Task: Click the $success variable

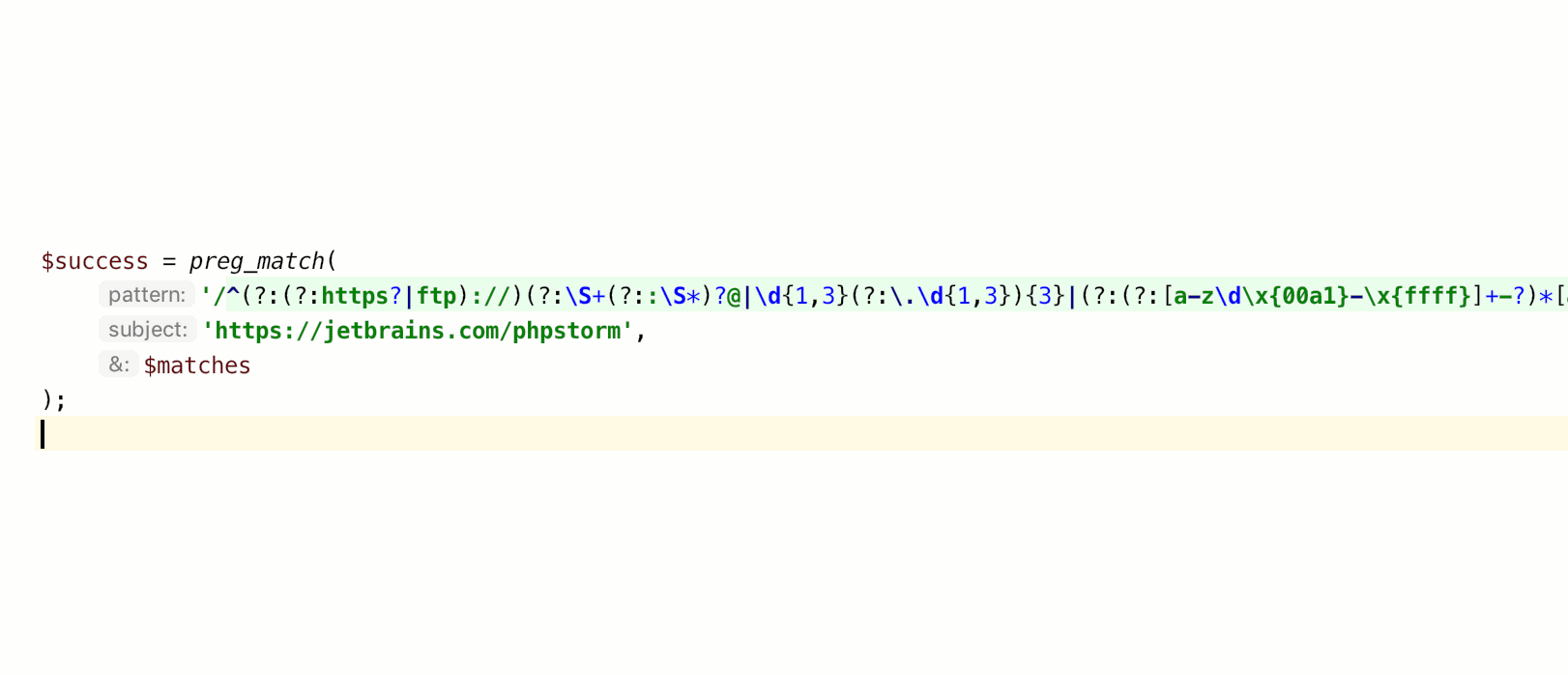Action: (95, 261)
